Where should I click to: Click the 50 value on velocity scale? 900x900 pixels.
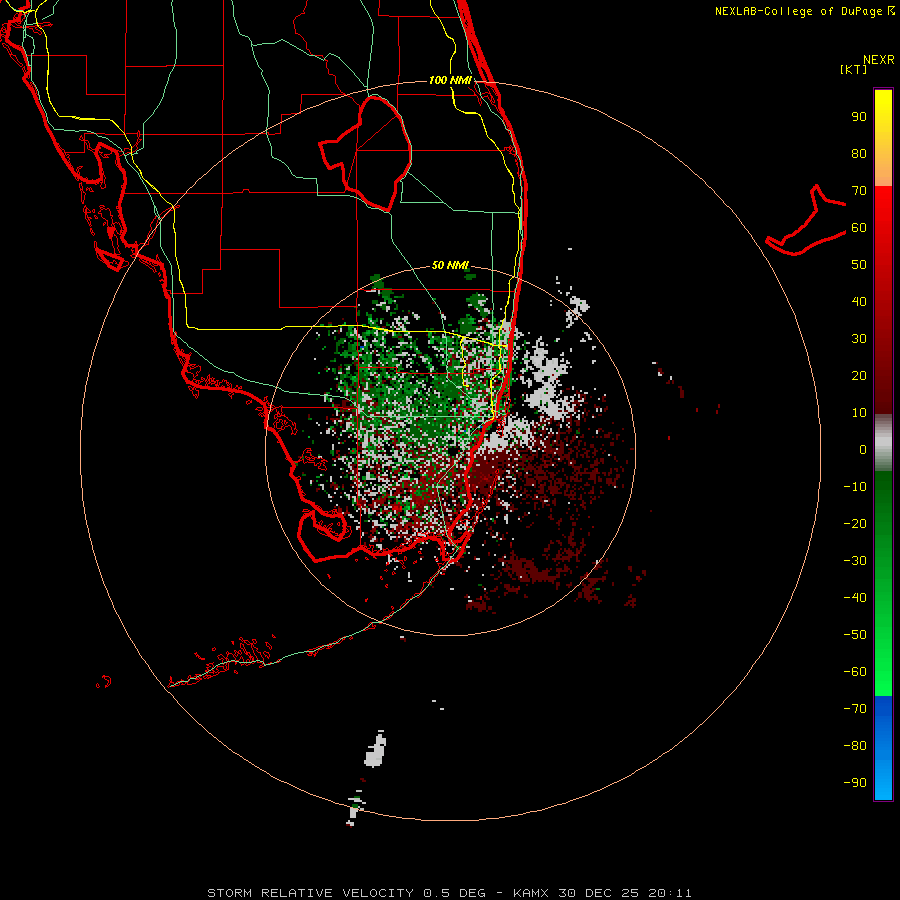pos(859,265)
